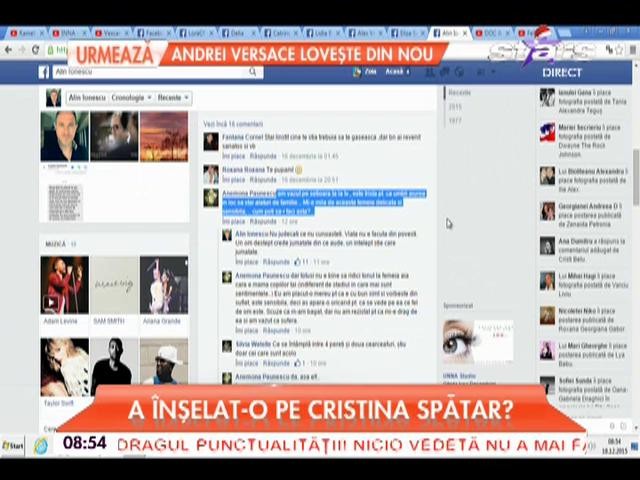The width and height of the screenshot is (640, 480).
Task: Switch to the INNA YouTube tab
Action: pyautogui.click(x=69, y=33)
